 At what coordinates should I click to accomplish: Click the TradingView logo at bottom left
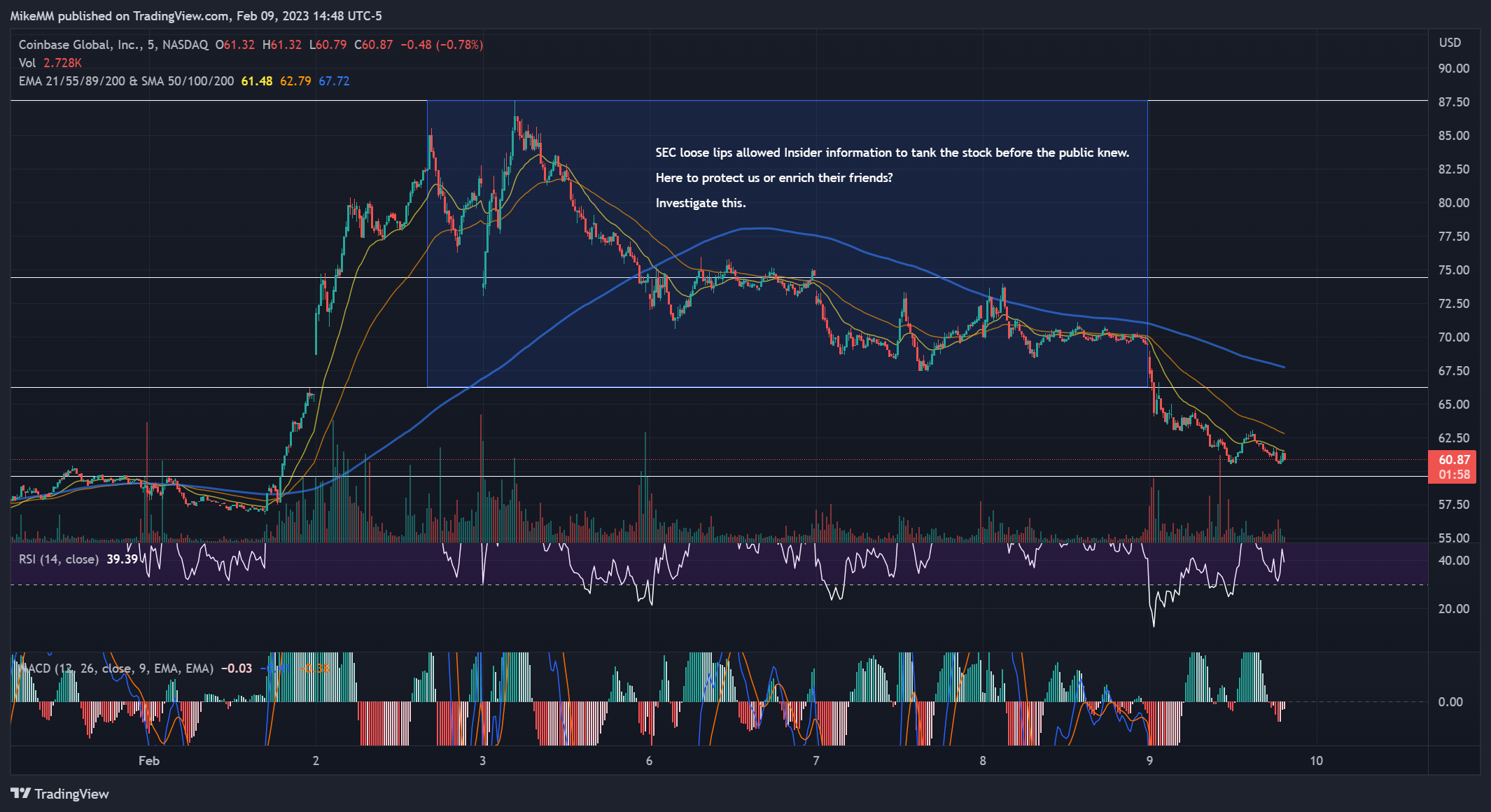(60, 794)
